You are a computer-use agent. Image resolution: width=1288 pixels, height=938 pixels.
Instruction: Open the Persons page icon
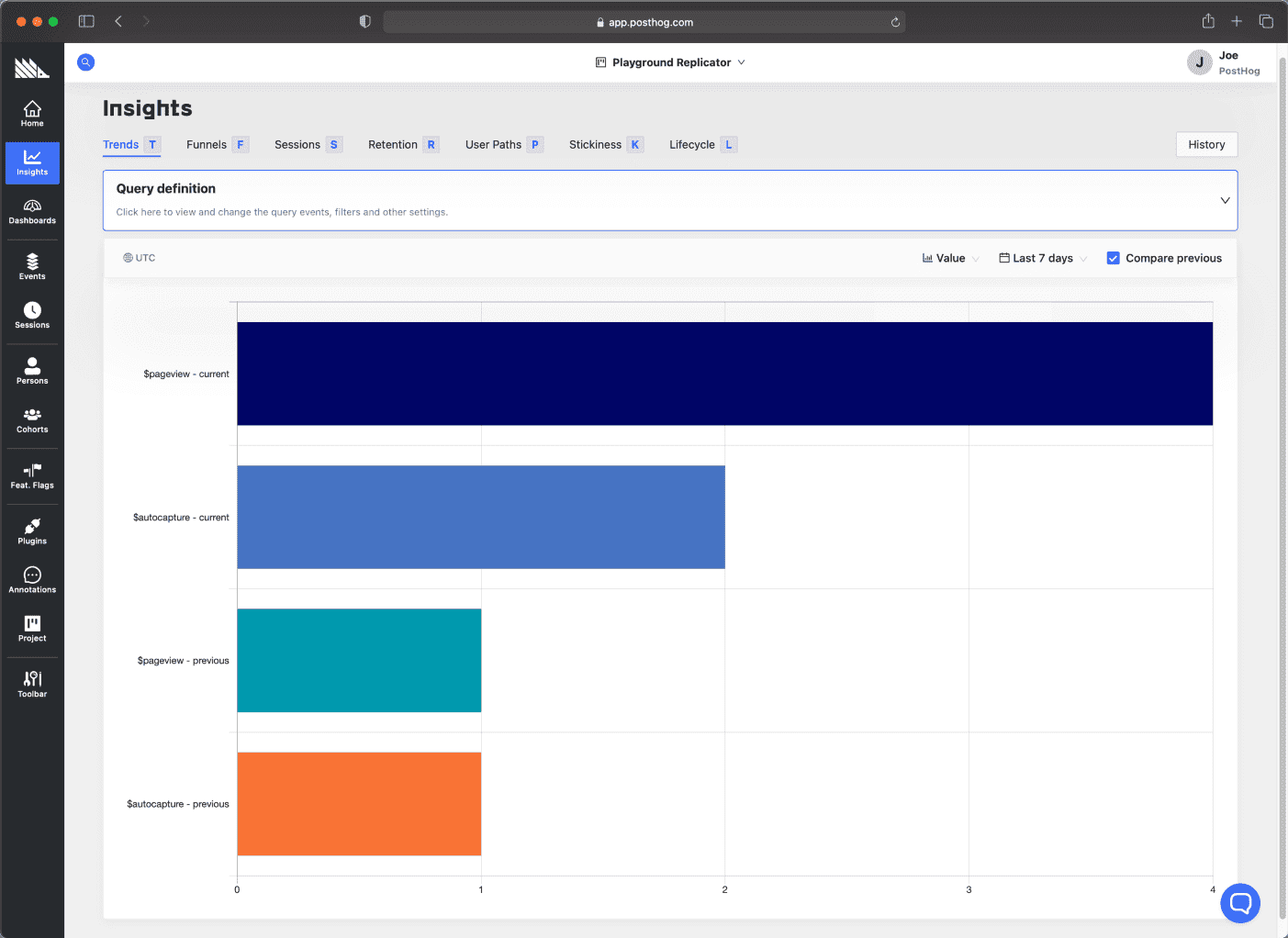tap(32, 370)
